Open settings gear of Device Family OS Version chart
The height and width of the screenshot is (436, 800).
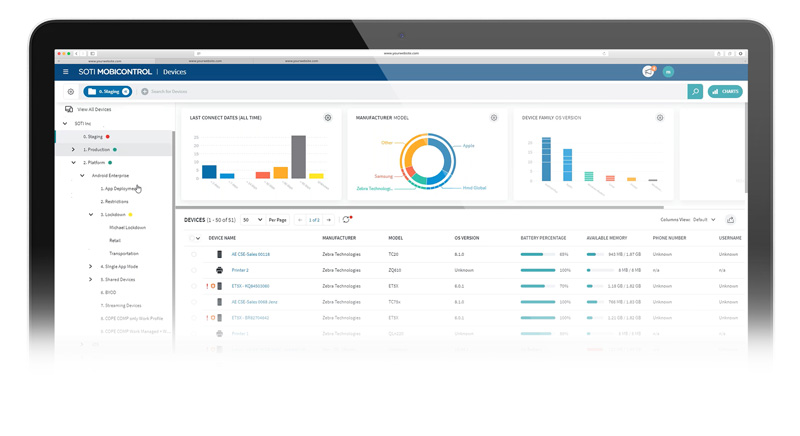point(660,118)
